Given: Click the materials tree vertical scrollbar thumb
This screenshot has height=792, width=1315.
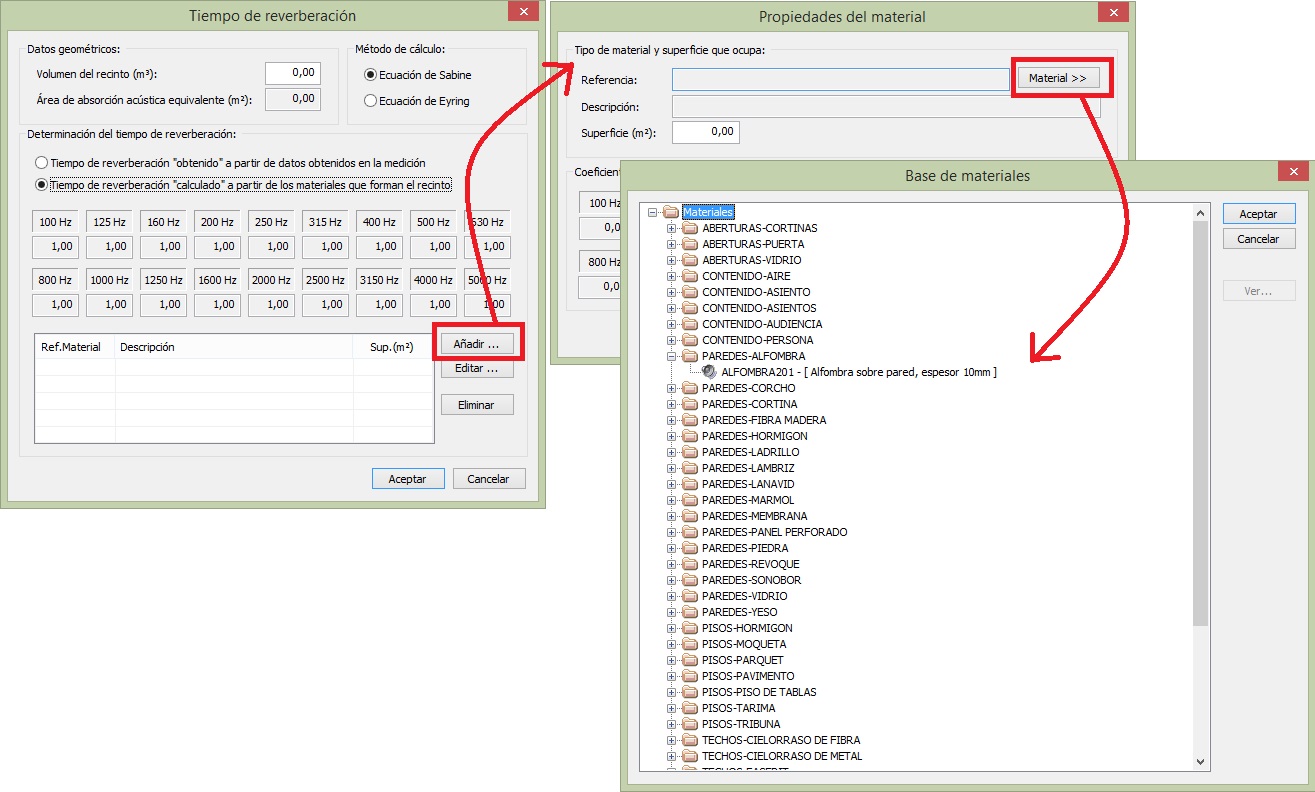Looking at the screenshot, I should point(1201,424).
